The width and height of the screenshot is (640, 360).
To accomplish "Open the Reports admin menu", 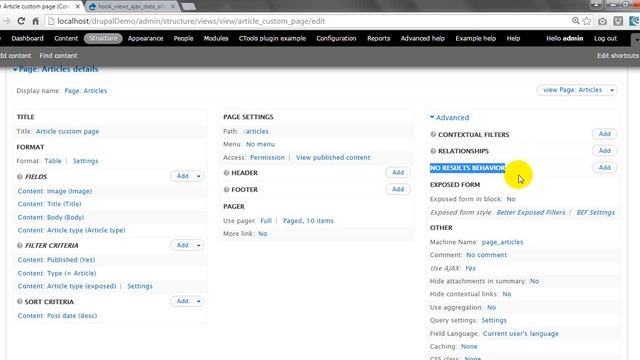I will click(378, 38).
